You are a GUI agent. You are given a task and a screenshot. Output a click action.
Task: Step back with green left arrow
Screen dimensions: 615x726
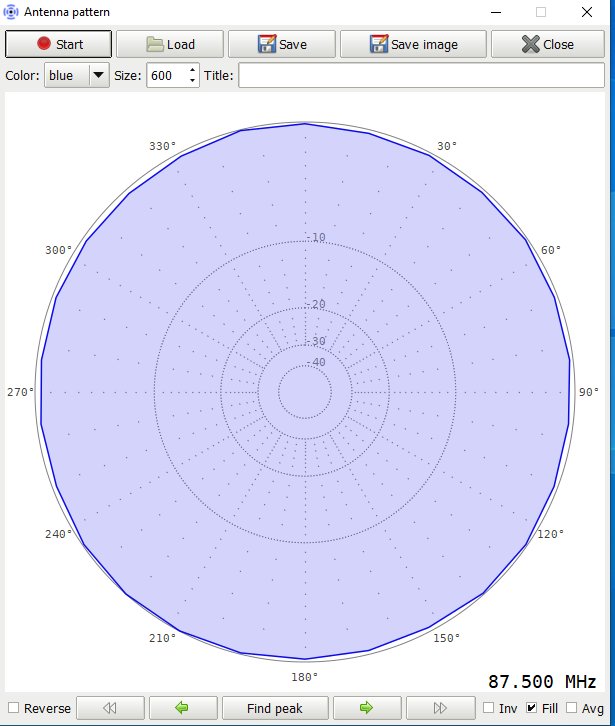181,708
